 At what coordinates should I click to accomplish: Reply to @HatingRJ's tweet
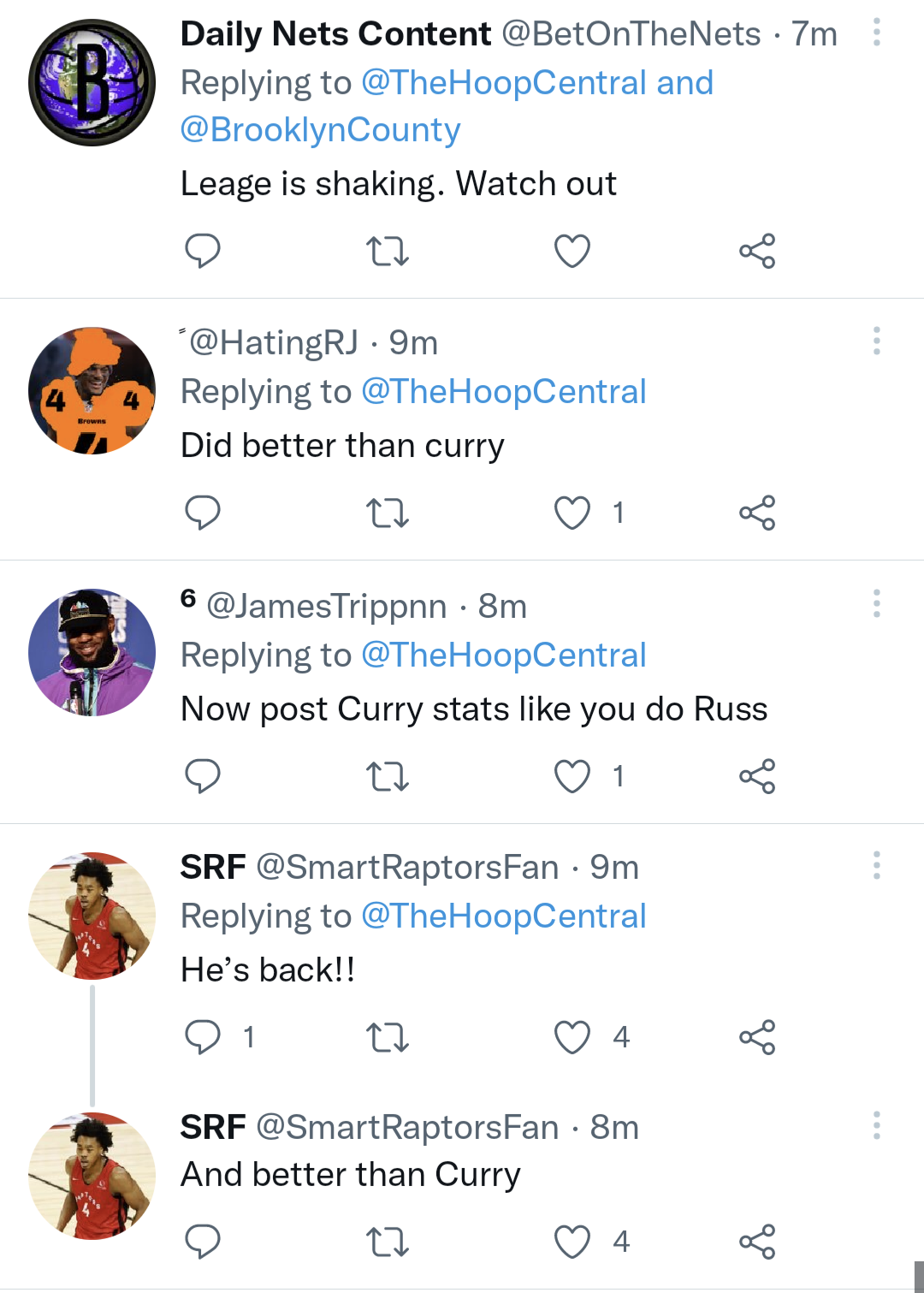pos(203,513)
